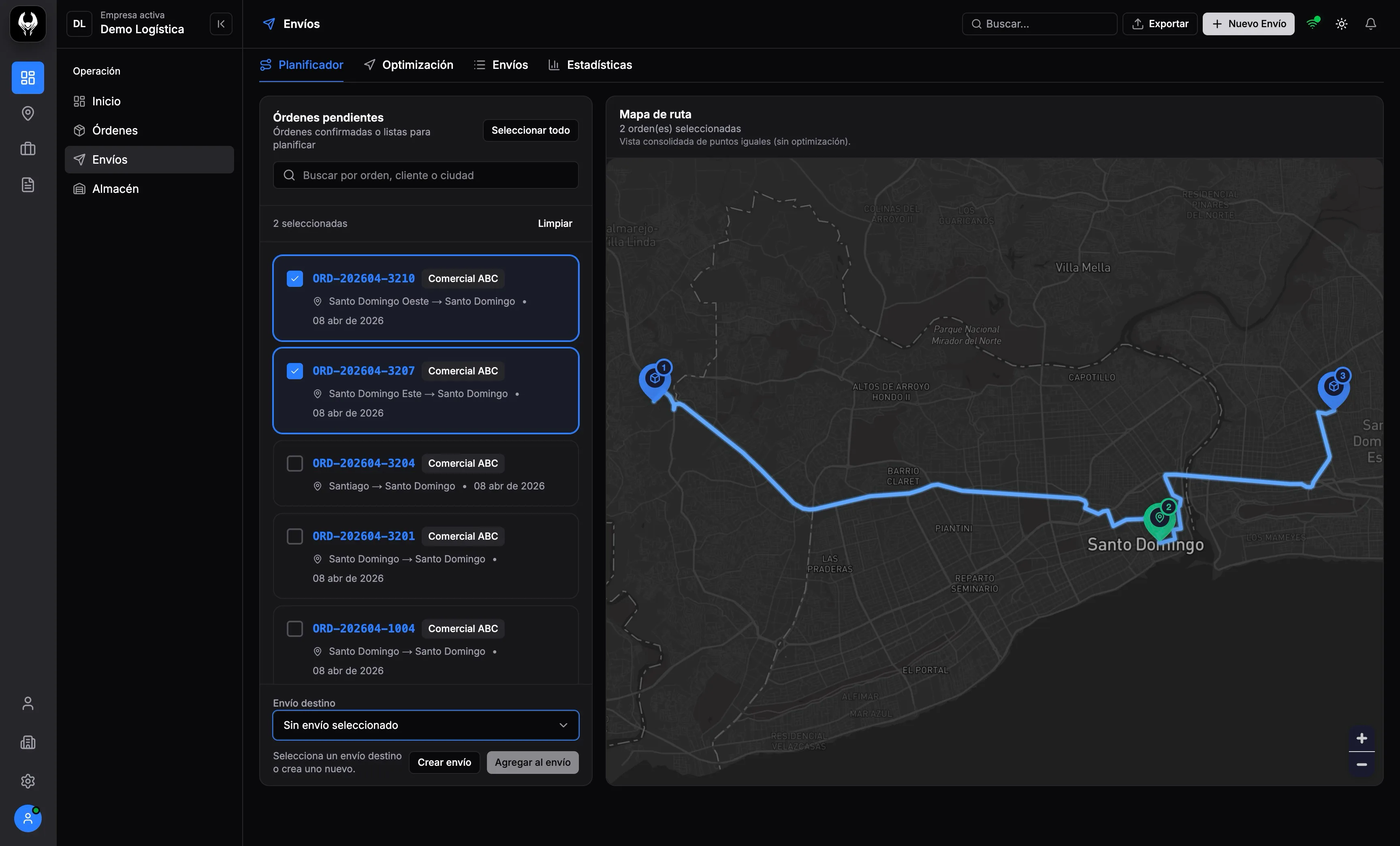Uncheck order ORD-202604-3210
Image resolution: width=1400 pixels, height=846 pixels.
pos(295,278)
